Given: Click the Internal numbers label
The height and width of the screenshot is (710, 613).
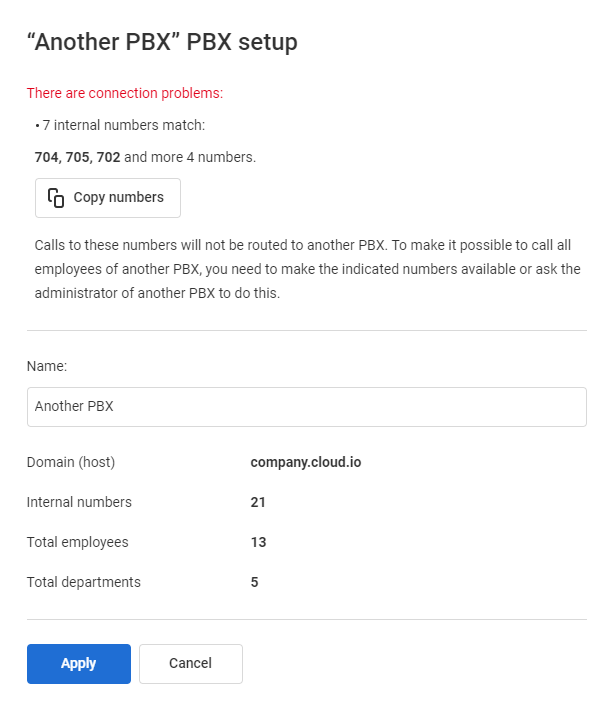Looking at the screenshot, I should [79, 502].
